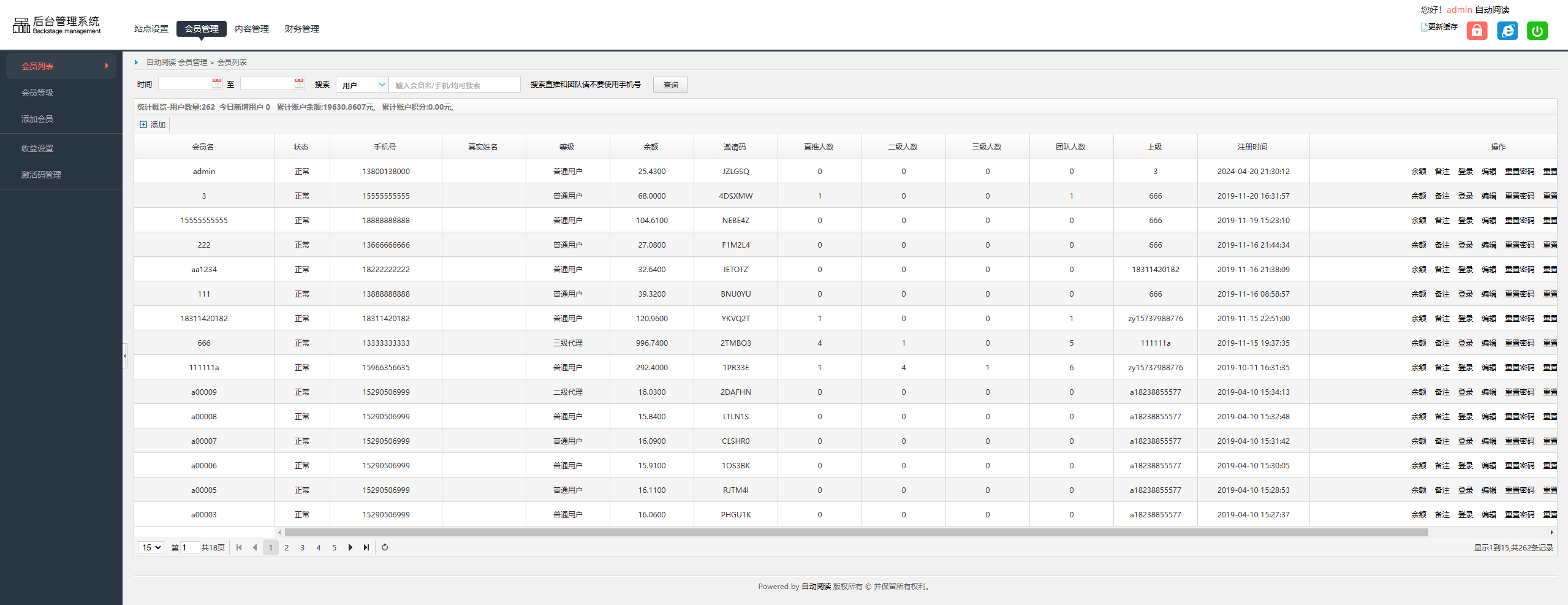Click the 查询 search button

(670, 85)
